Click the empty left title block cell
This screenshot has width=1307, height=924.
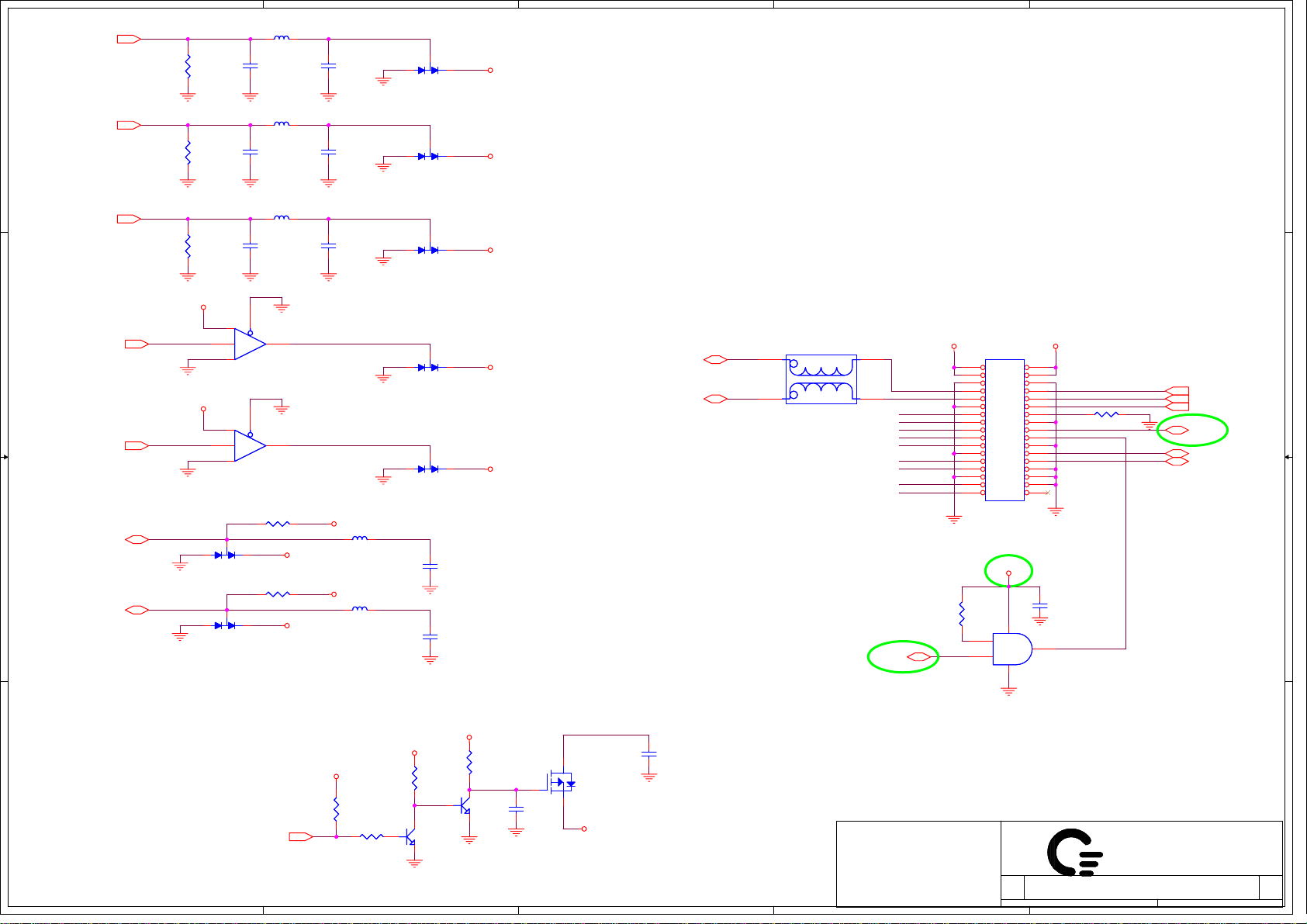[x=918, y=863]
